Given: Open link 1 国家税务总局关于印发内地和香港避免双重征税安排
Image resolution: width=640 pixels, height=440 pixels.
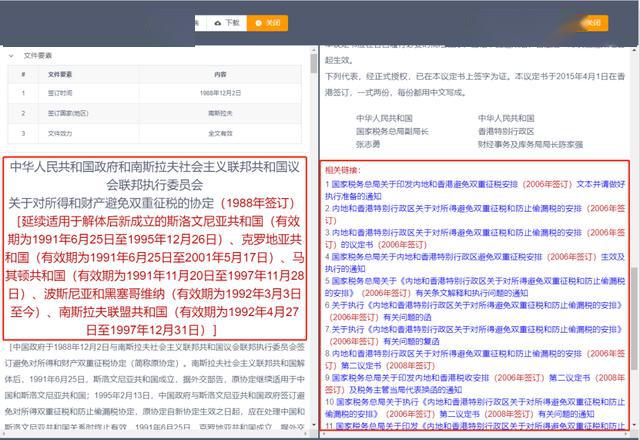Looking at the screenshot, I should 475,190.
